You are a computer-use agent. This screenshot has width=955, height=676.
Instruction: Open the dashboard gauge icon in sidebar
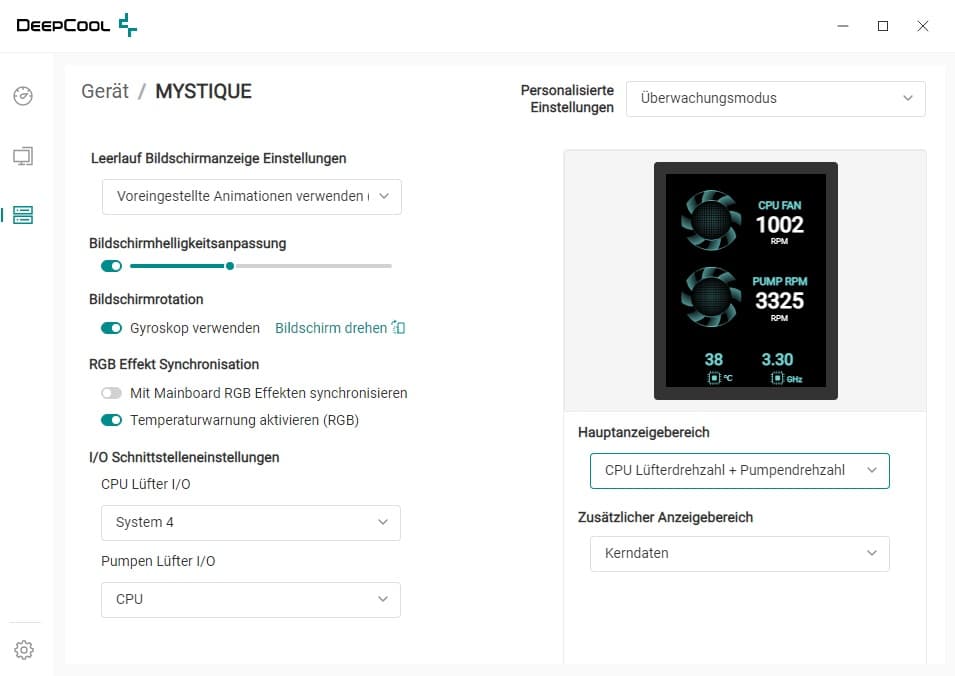coord(23,96)
